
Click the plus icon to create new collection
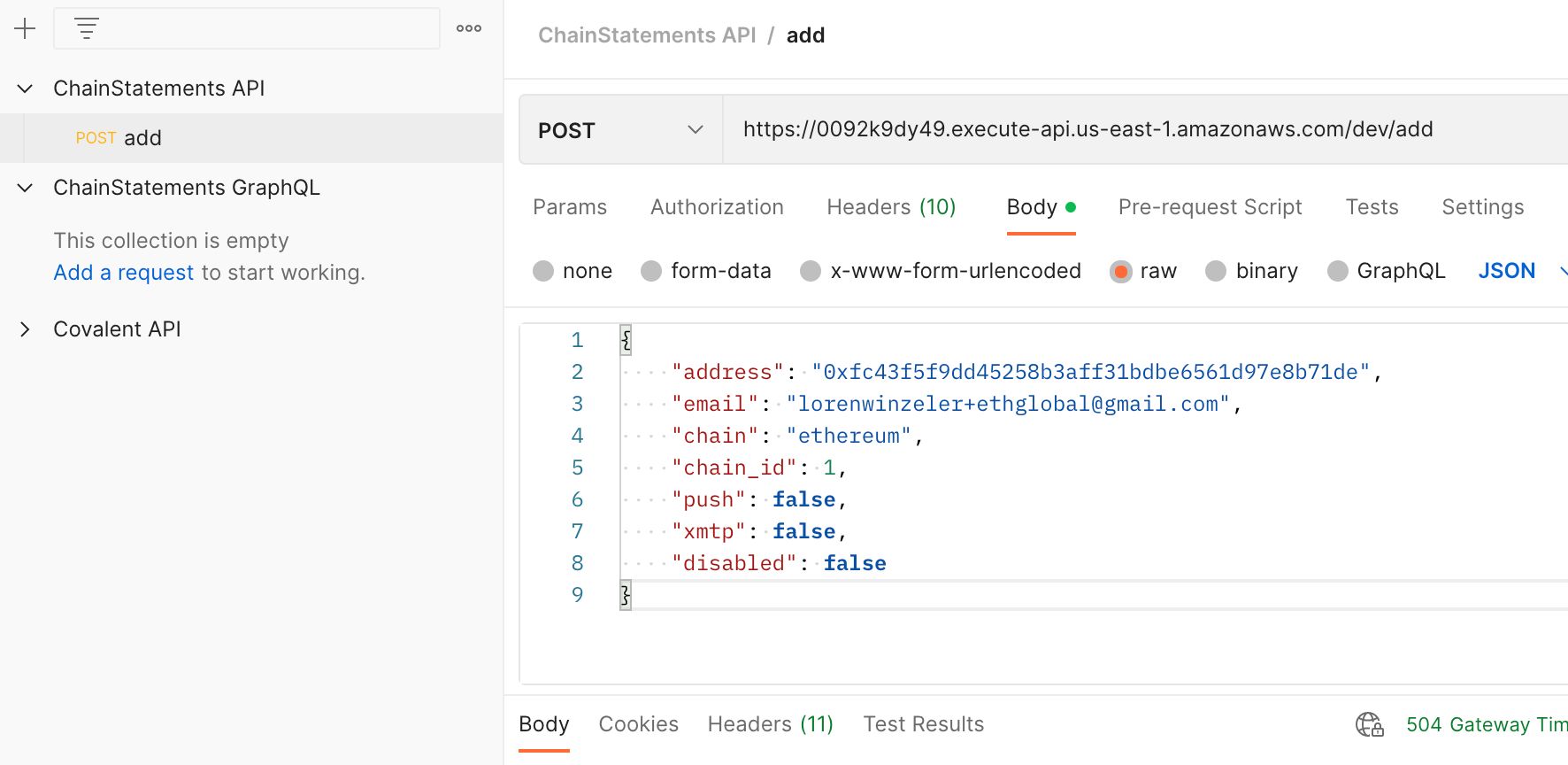(x=25, y=28)
